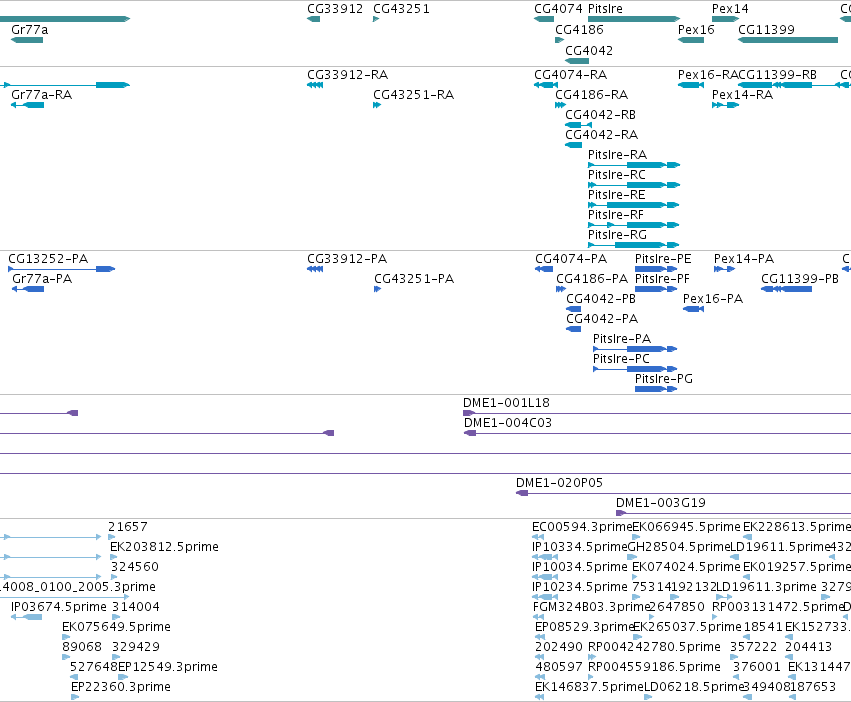
Task: Click the CG4042-PB protein feature
Action: tap(574, 309)
